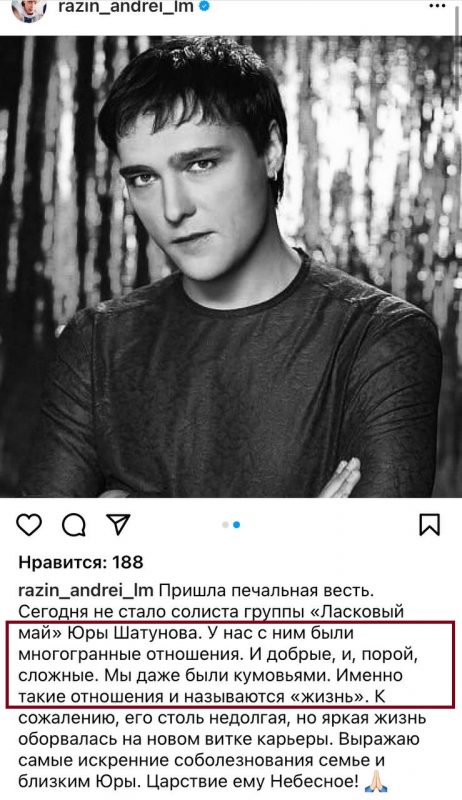Open comments via the speech bubble icon
Screen dimensions: 462x800
pos(74,524)
